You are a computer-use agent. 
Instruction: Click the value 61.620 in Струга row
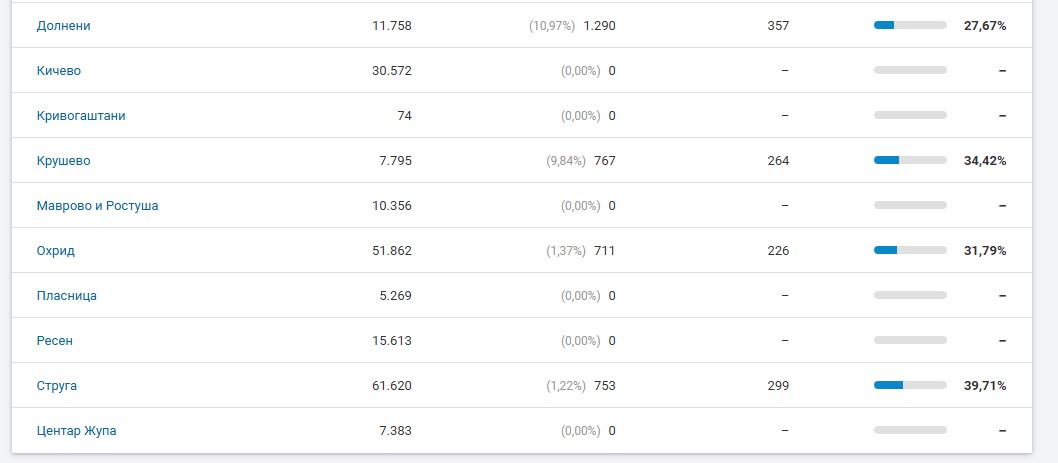(x=392, y=385)
